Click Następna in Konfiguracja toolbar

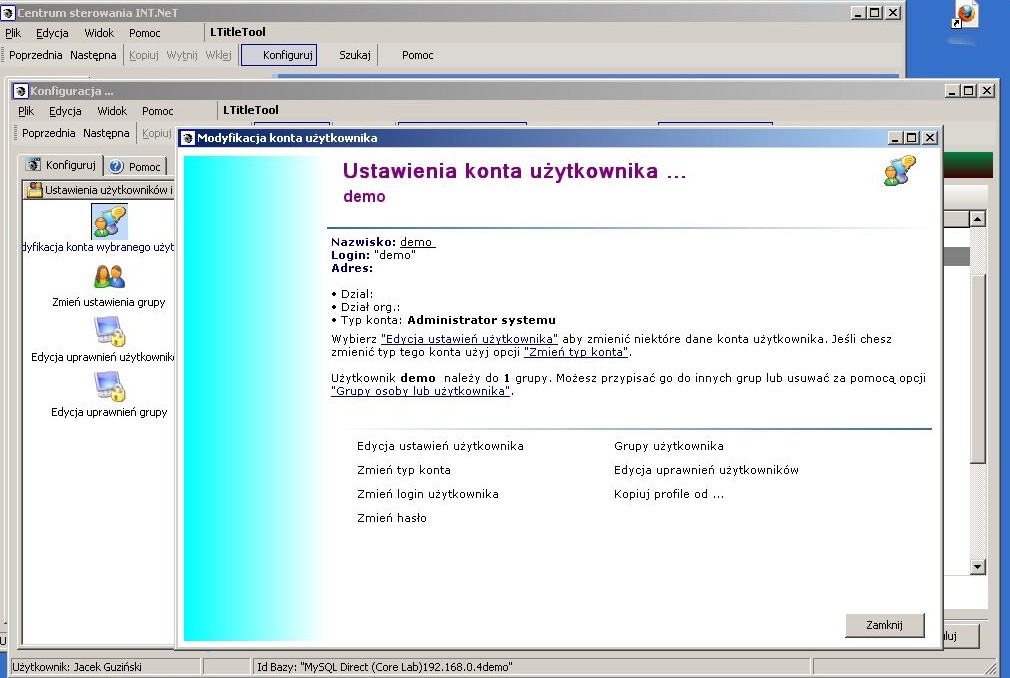(x=106, y=133)
